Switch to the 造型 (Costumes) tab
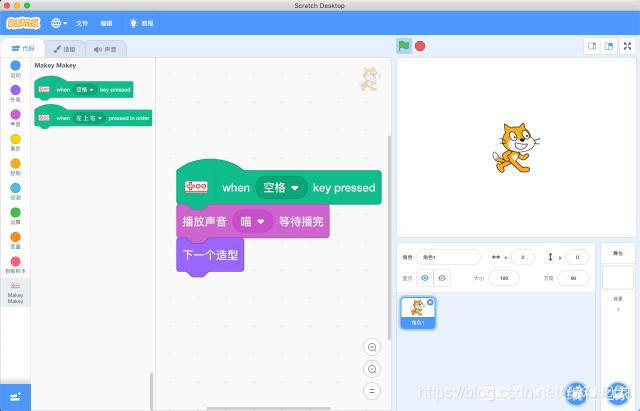 (x=64, y=49)
